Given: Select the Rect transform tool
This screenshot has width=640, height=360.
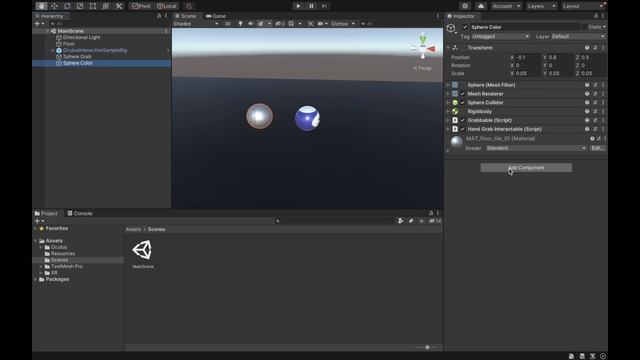Looking at the screenshot, I should 93,6.
